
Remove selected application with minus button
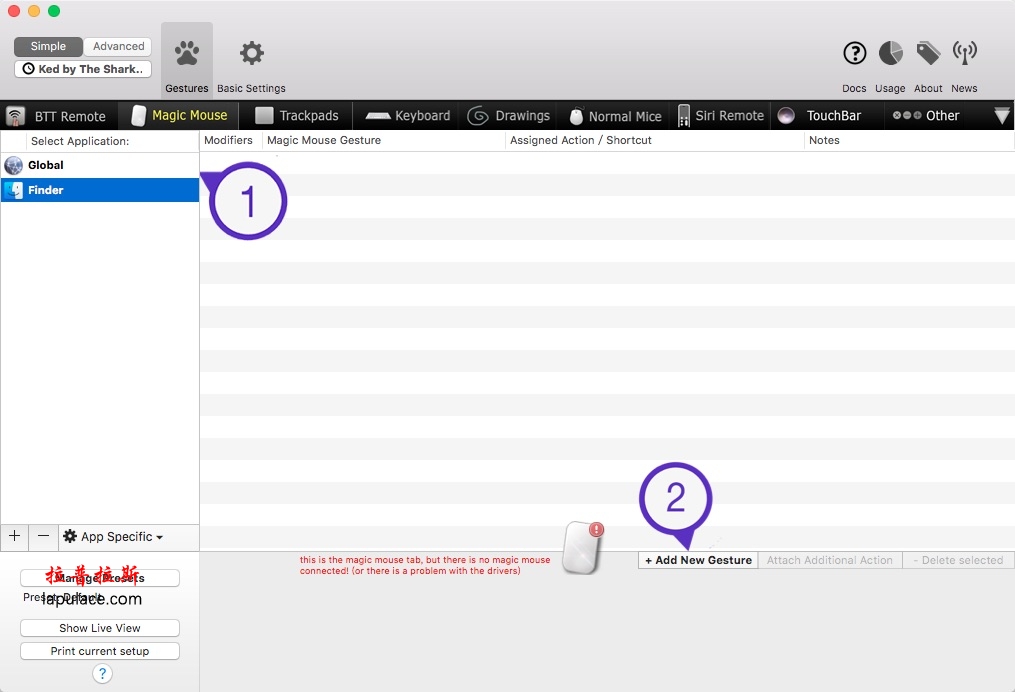[43, 536]
